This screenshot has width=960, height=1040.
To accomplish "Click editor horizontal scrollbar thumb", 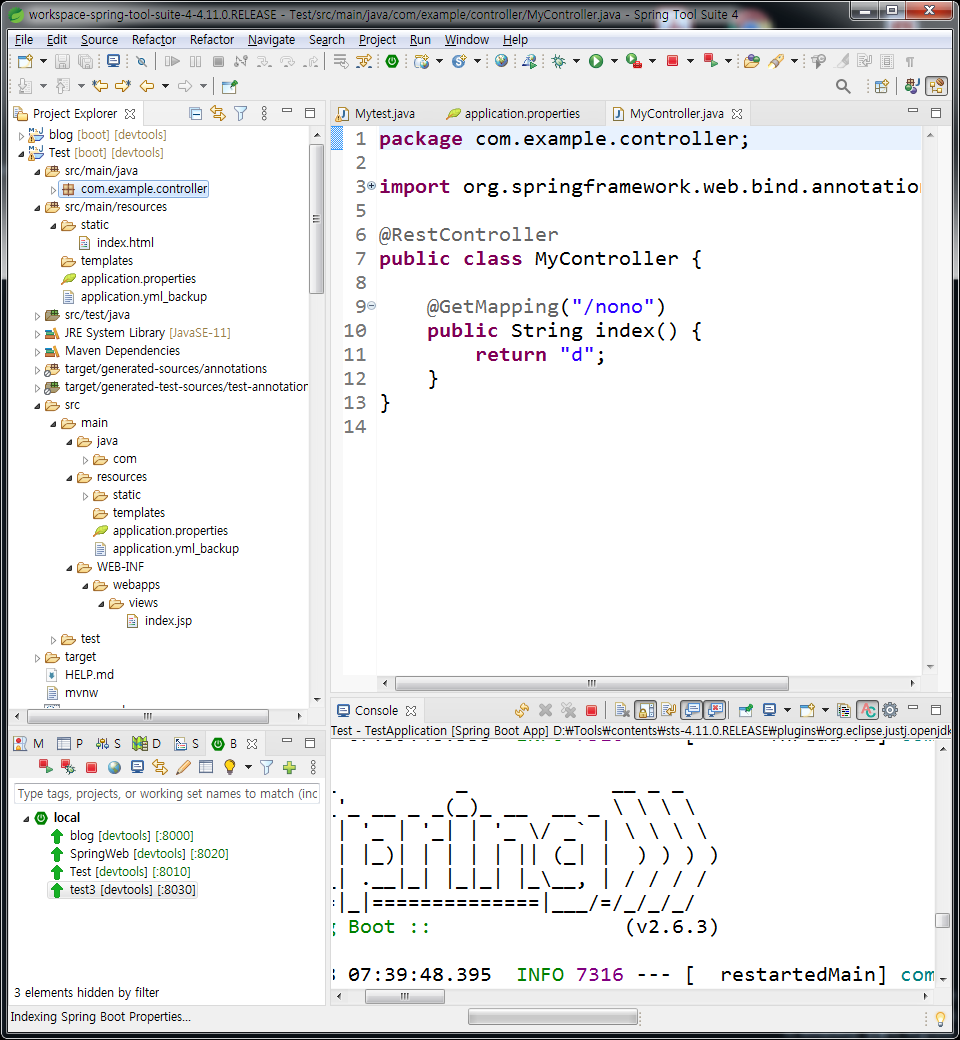I will click(x=592, y=683).
